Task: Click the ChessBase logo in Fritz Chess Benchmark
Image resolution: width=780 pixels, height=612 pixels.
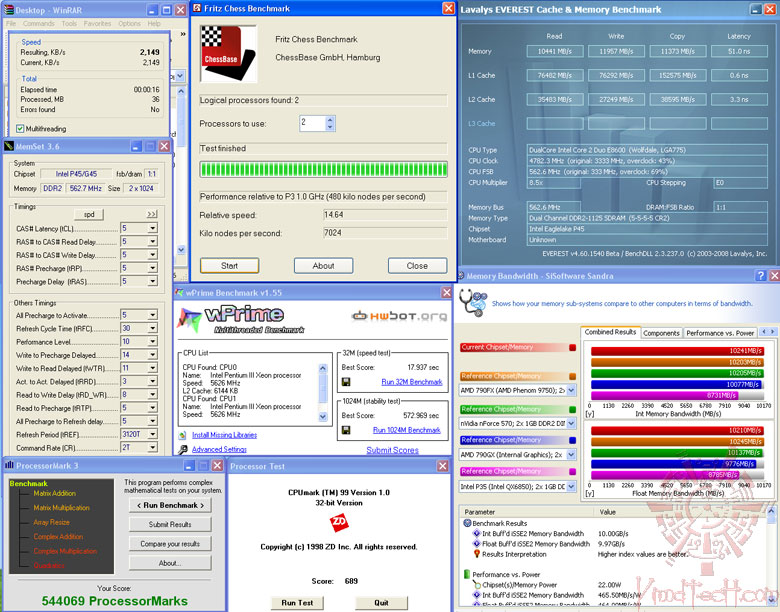Action: point(228,53)
